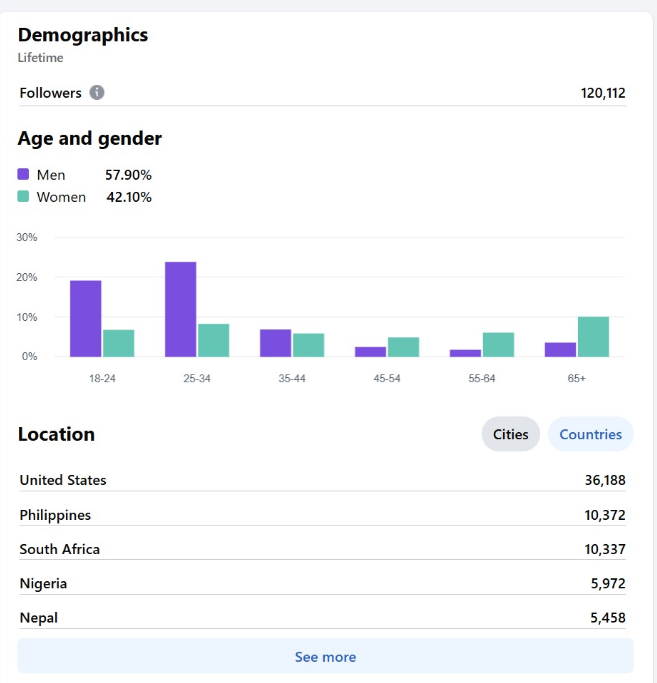
Task: Select the Women bar for 45-54
Action: point(403,347)
